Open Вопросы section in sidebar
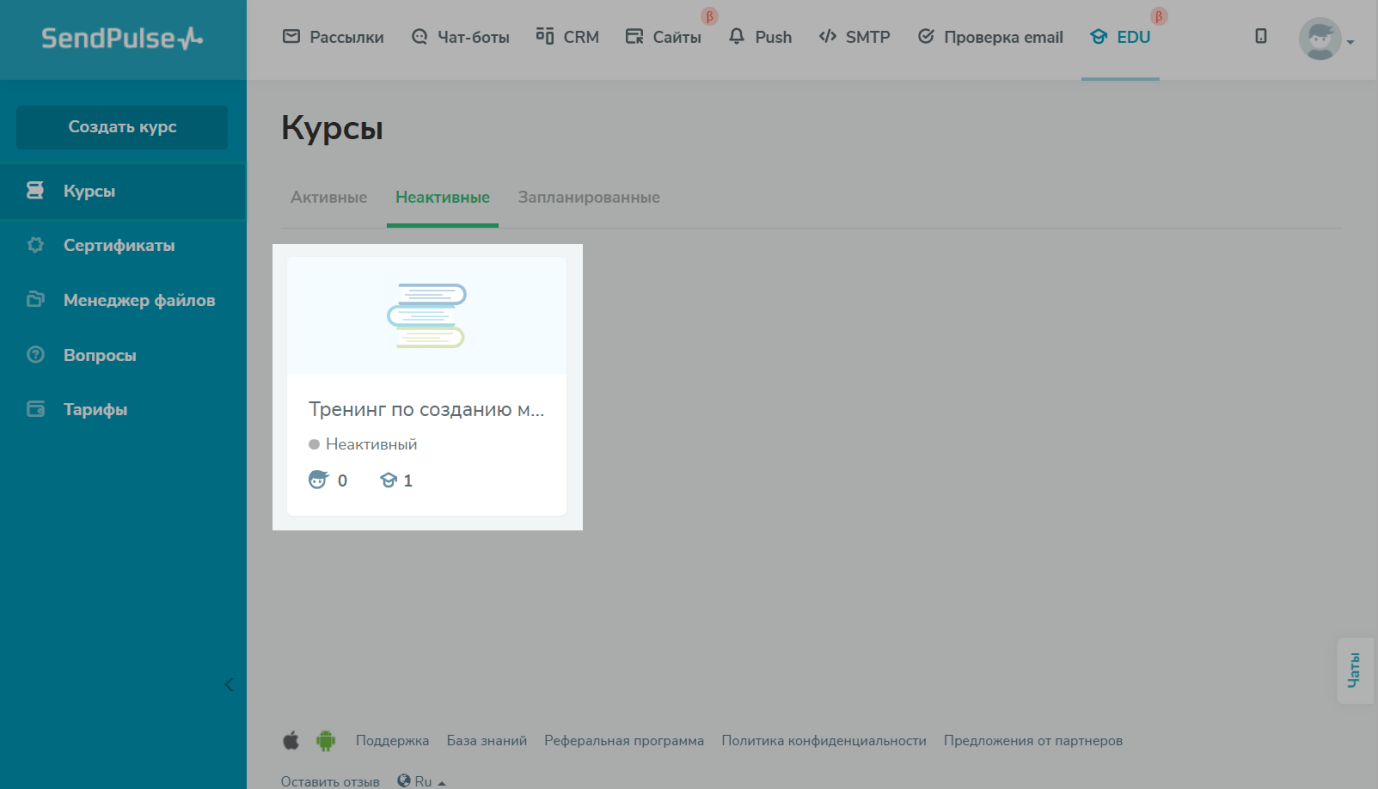Image resolution: width=1378 pixels, height=789 pixels. 99,355
